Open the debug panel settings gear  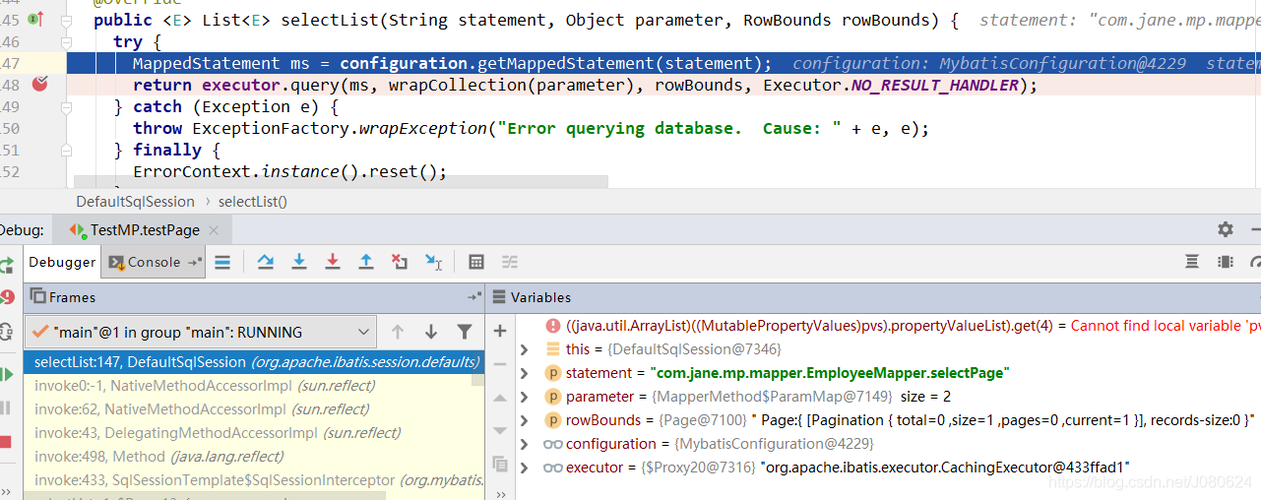[1225, 229]
